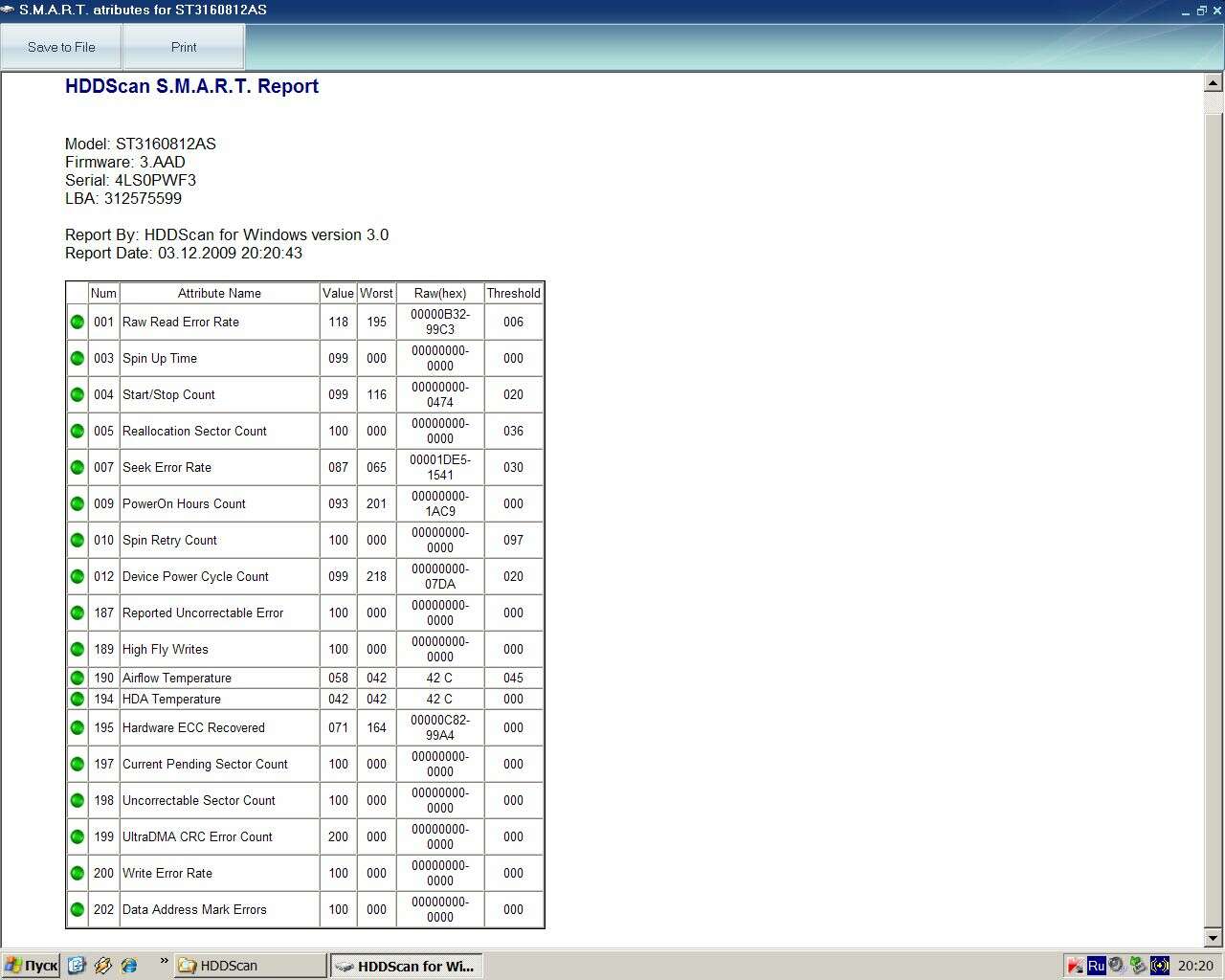
Task: Click the HDDScan S.M.A.R.T. Report heading
Action: (x=191, y=86)
